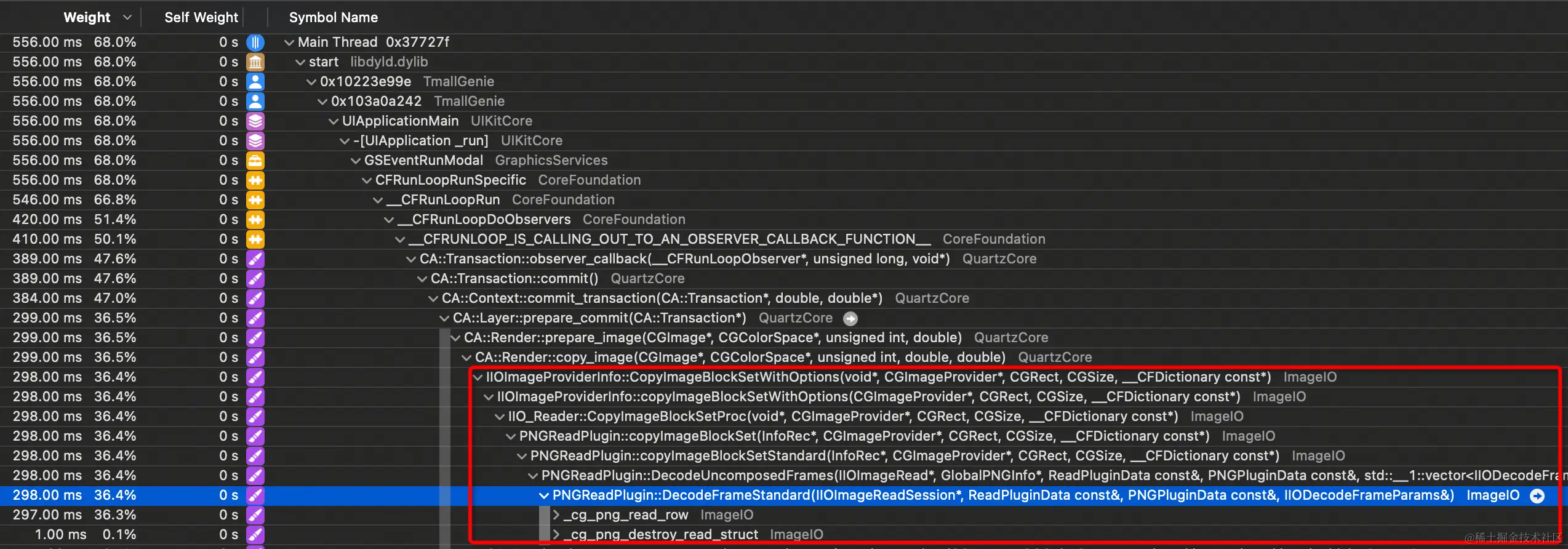Collapse the PNGReadPlugin::DecodeFrameStandard row
The width and height of the screenshot is (1568, 549).
[543, 495]
